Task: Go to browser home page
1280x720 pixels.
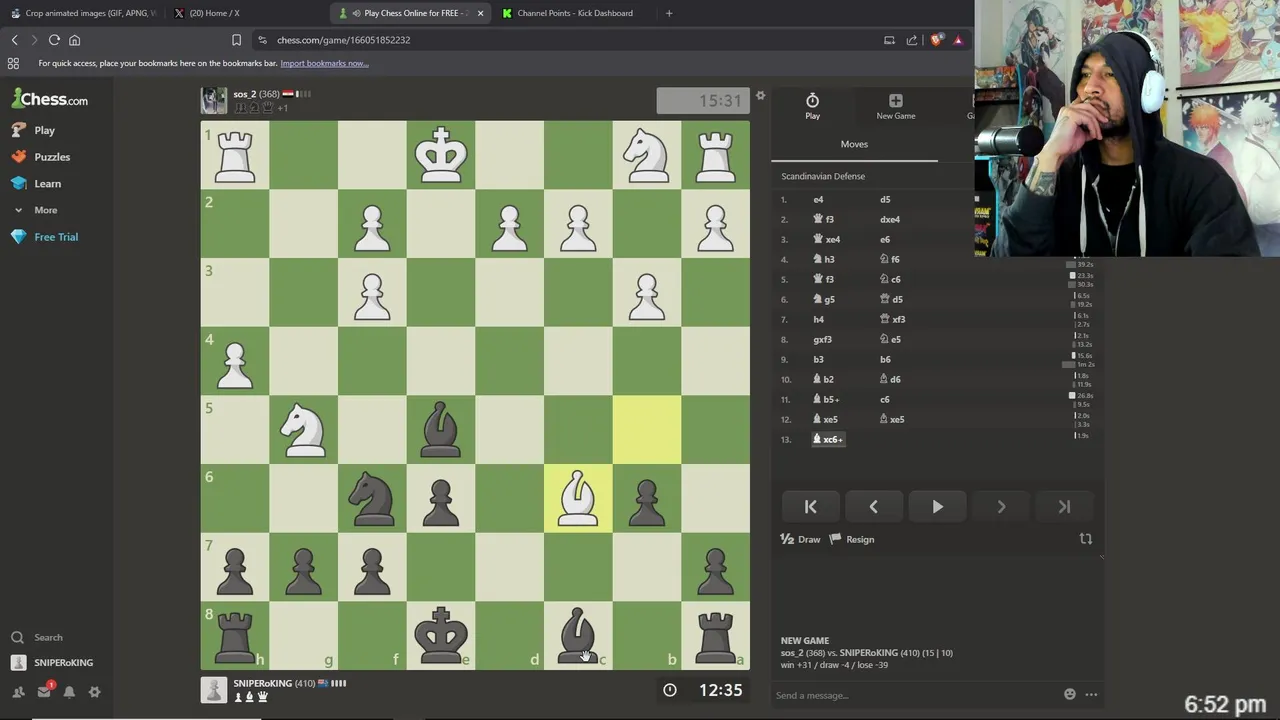Action: click(74, 40)
